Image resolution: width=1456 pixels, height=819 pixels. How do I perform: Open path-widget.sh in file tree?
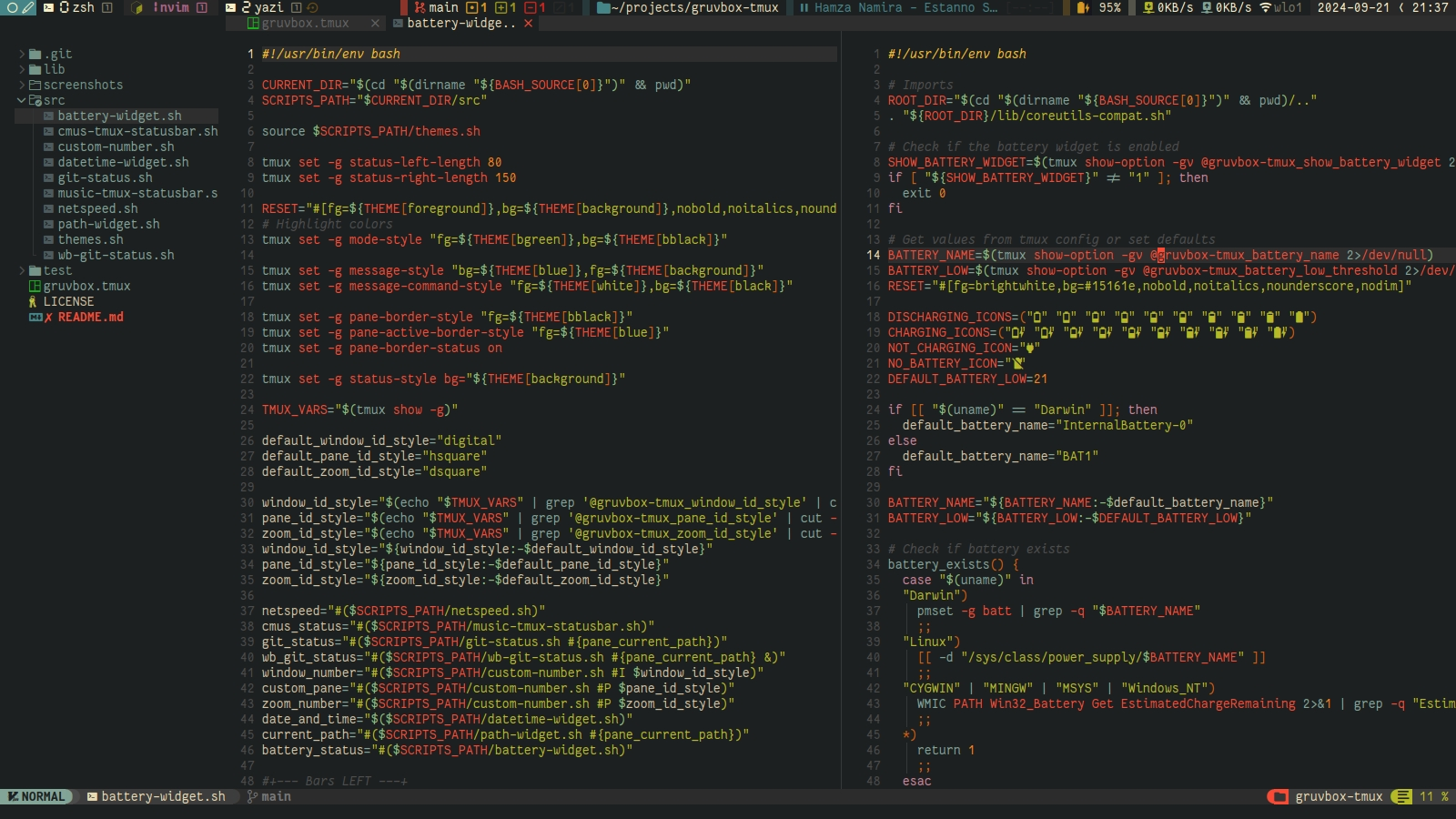coord(108,224)
